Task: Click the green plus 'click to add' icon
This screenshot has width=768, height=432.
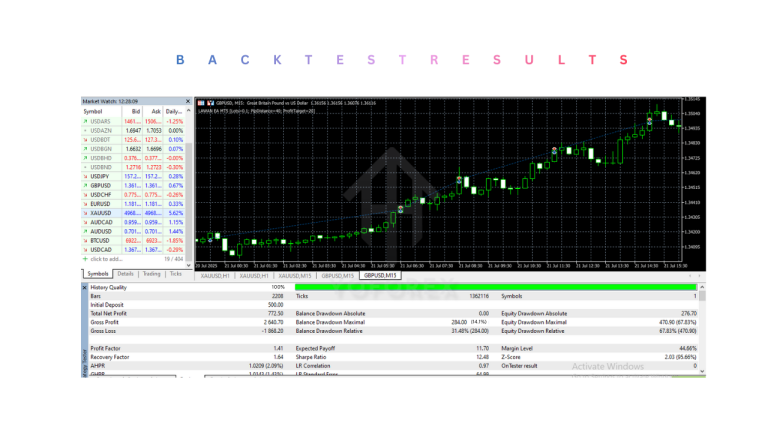Action: pos(85,258)
